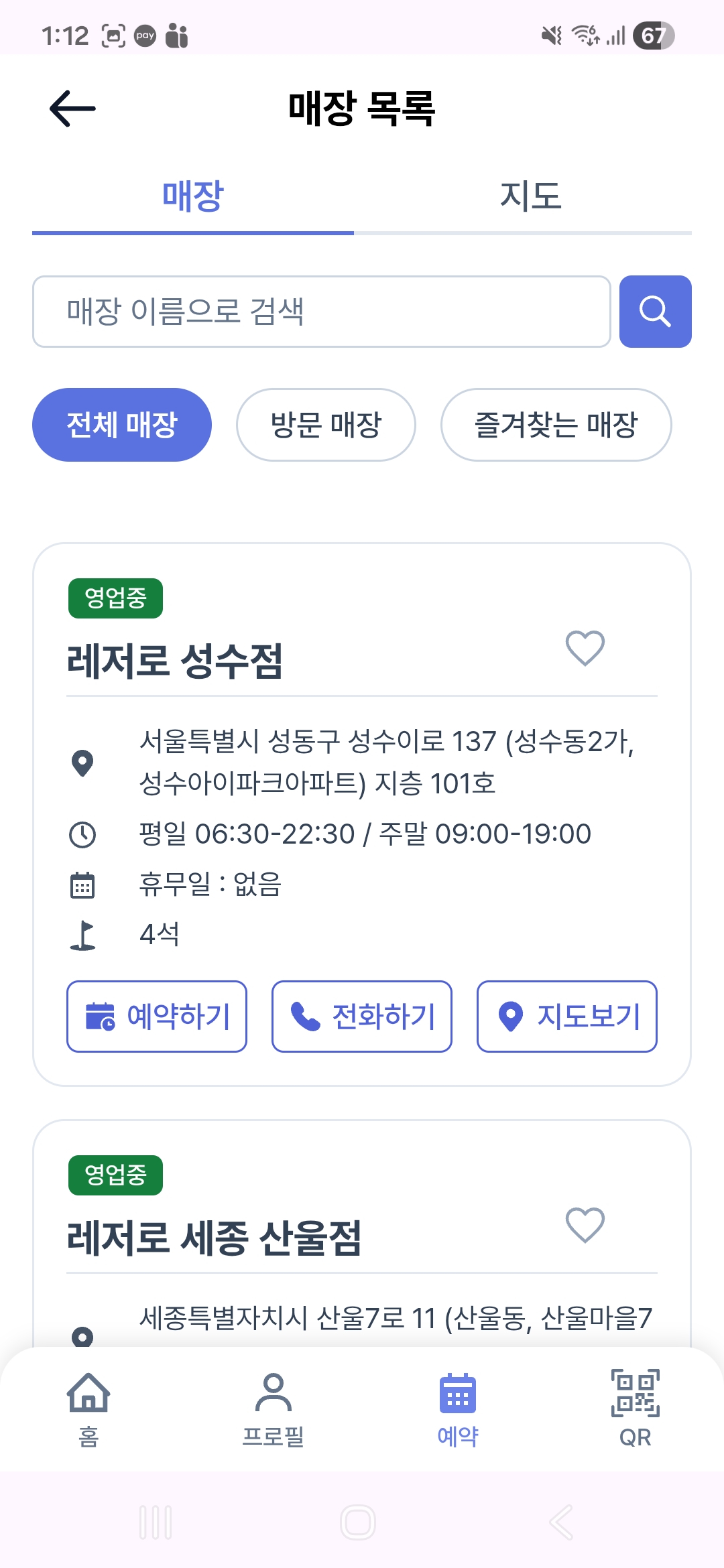The image size is (724, 1568).
Task: Select the 매장 tab
Action: point(193,196)
